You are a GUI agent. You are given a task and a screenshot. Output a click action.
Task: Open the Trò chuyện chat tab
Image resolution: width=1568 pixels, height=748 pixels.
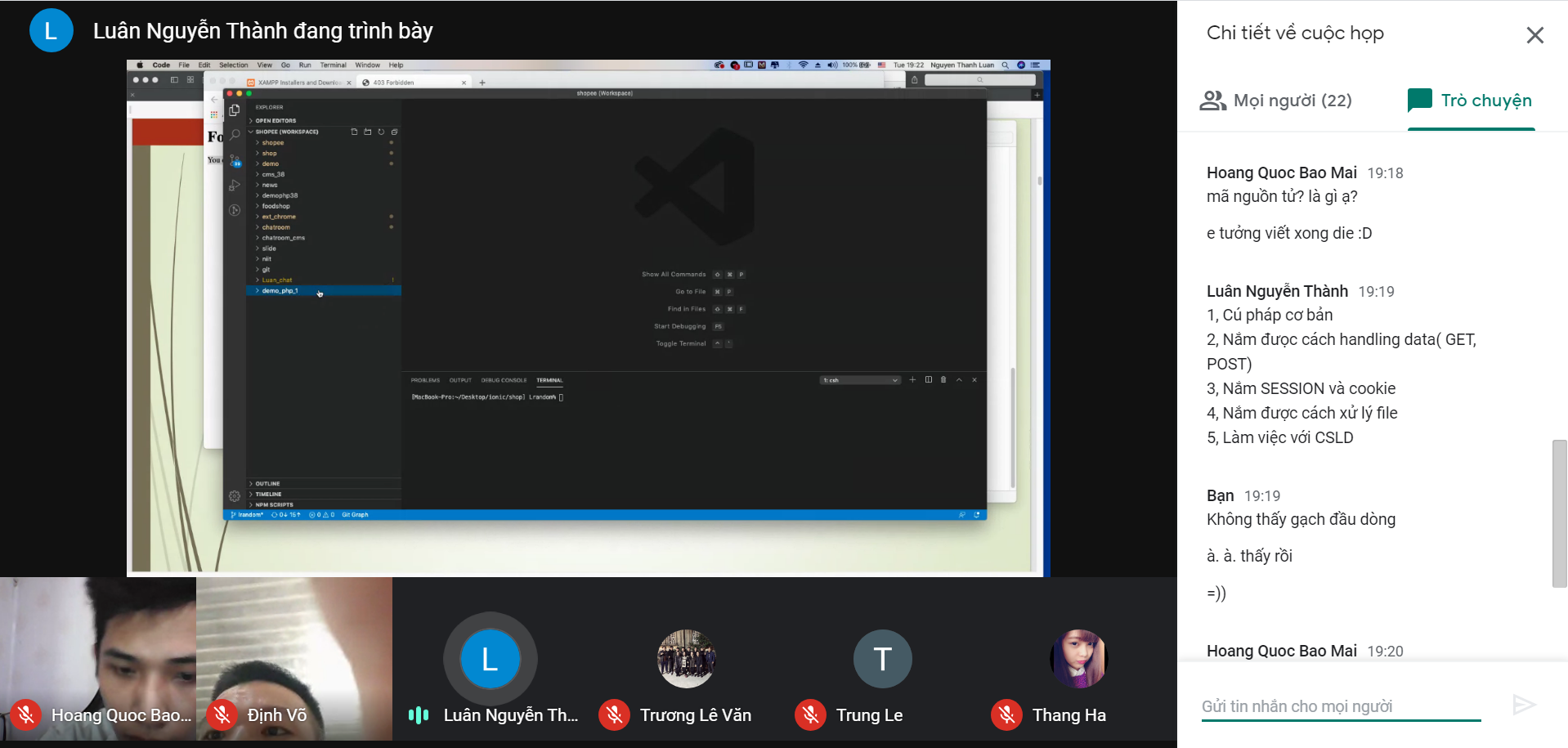pyautogui.click(x=1470, y=101)
